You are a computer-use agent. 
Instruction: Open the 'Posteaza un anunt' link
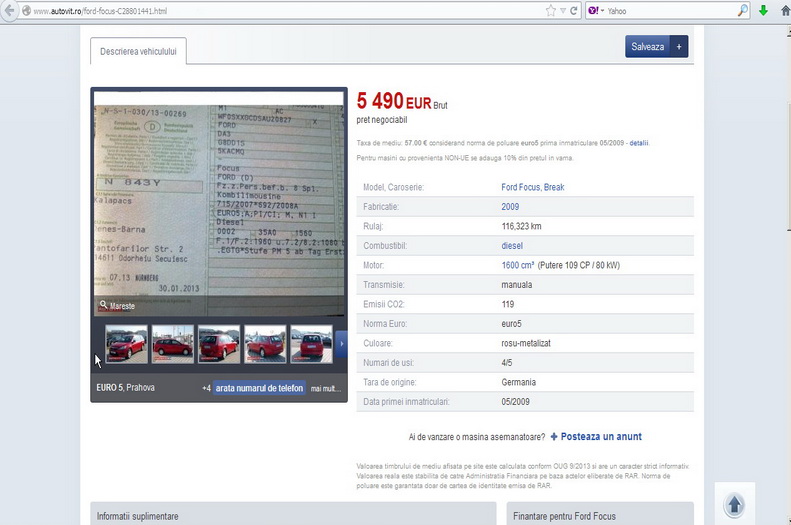point(596,437)
